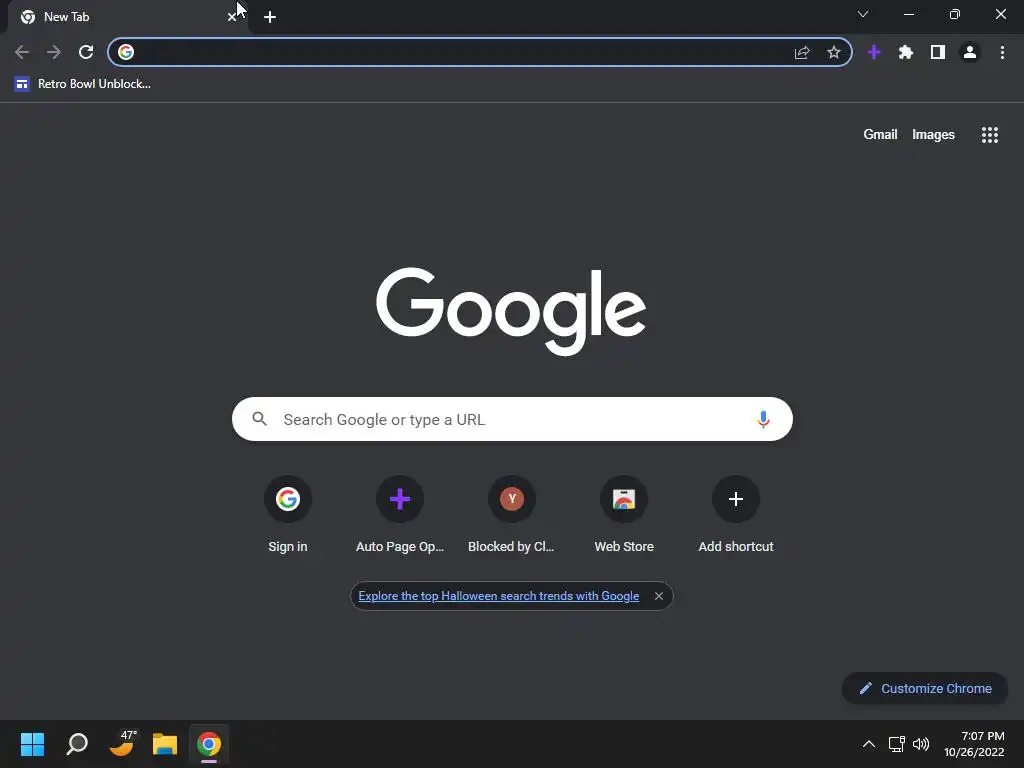This screenshot has width=1024, height=768.
Task: Open a new tab with the plus button
Action: click(270, 17)
